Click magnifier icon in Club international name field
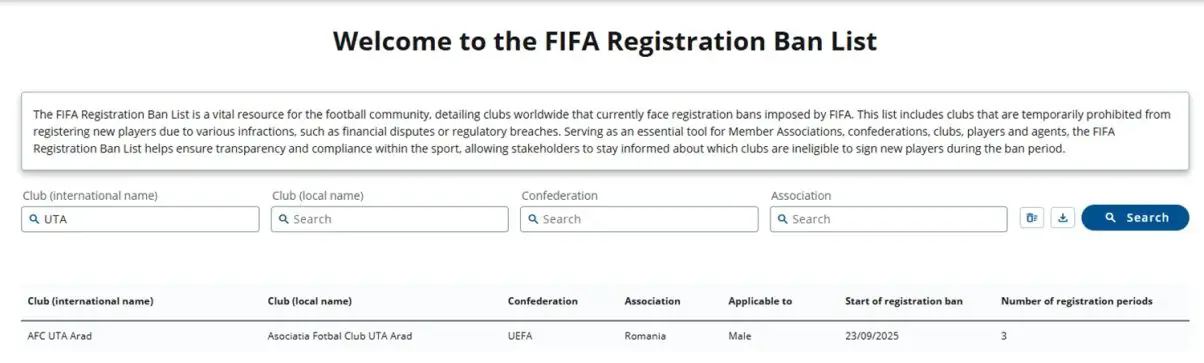 click(34, 219)
